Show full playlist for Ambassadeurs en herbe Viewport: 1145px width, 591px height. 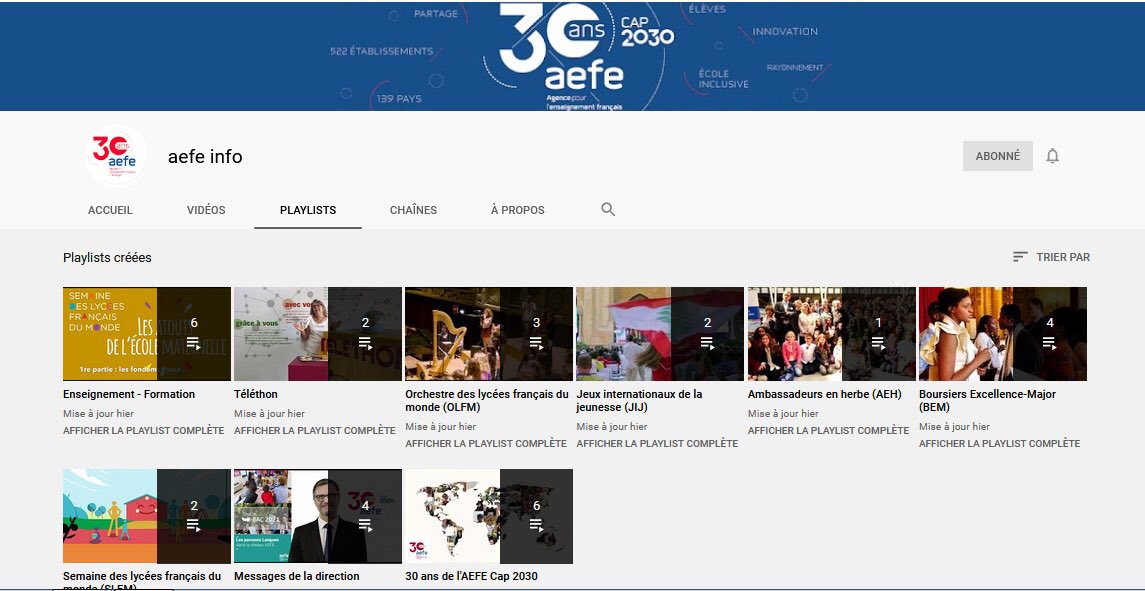click(828, 430)
